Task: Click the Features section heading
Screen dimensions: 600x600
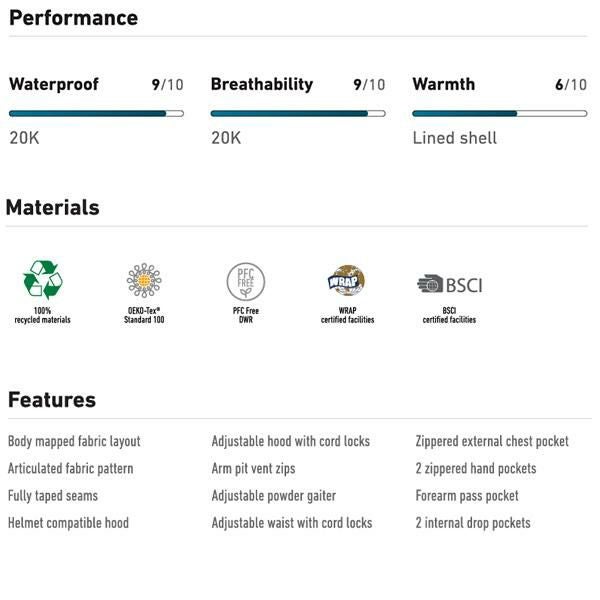Action: 52,400
